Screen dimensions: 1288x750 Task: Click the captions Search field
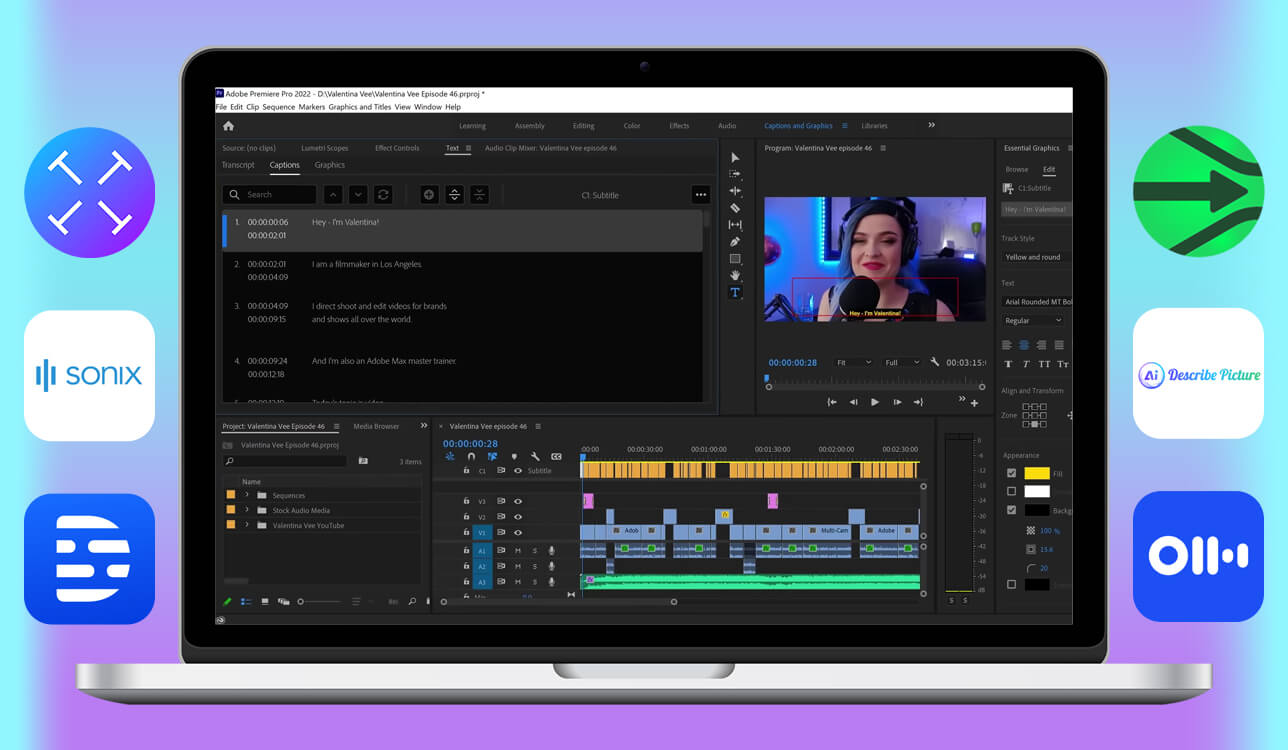click(x=269, y=195)
